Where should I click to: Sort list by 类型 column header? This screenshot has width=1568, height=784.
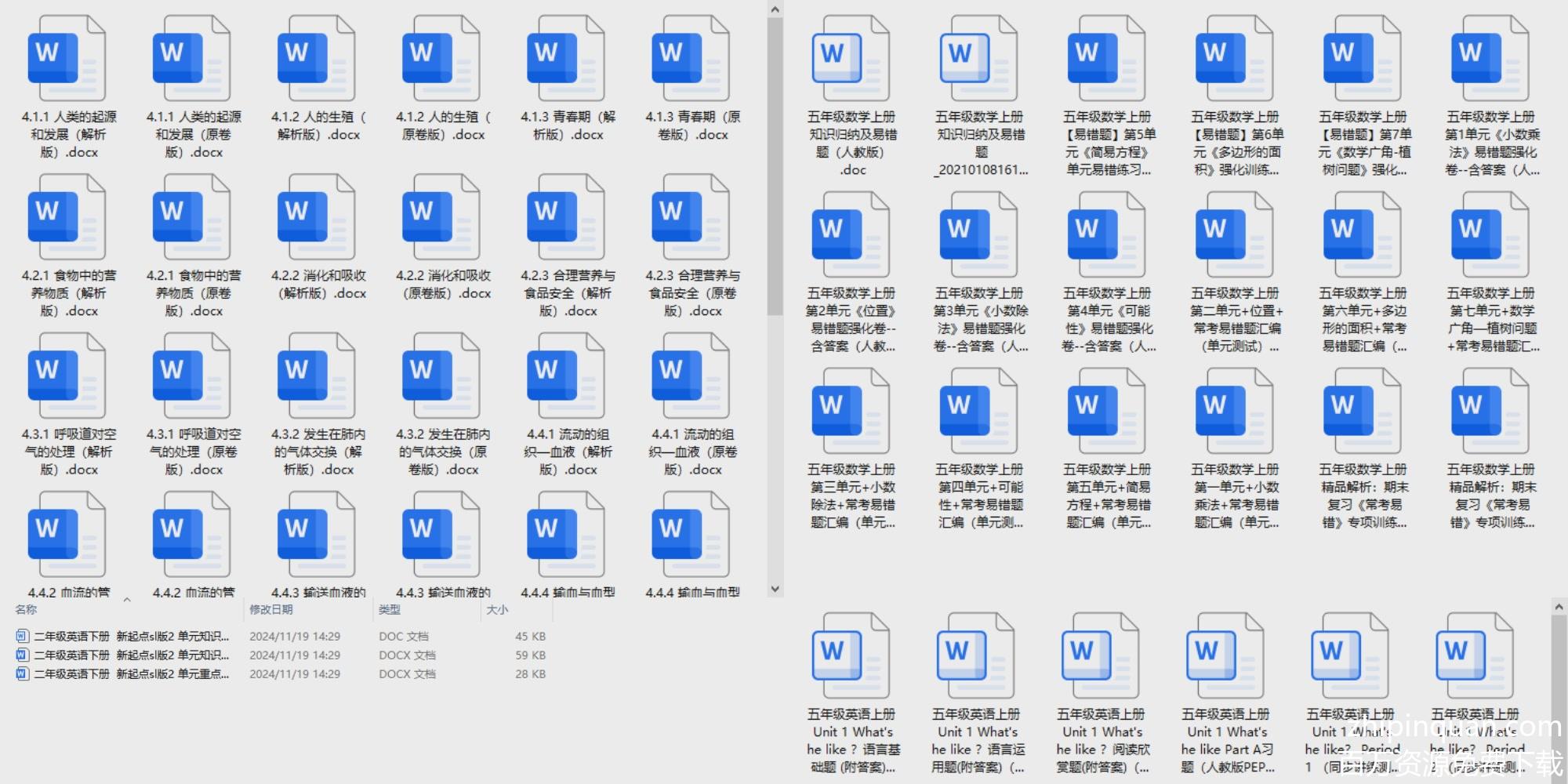point(390,609)
